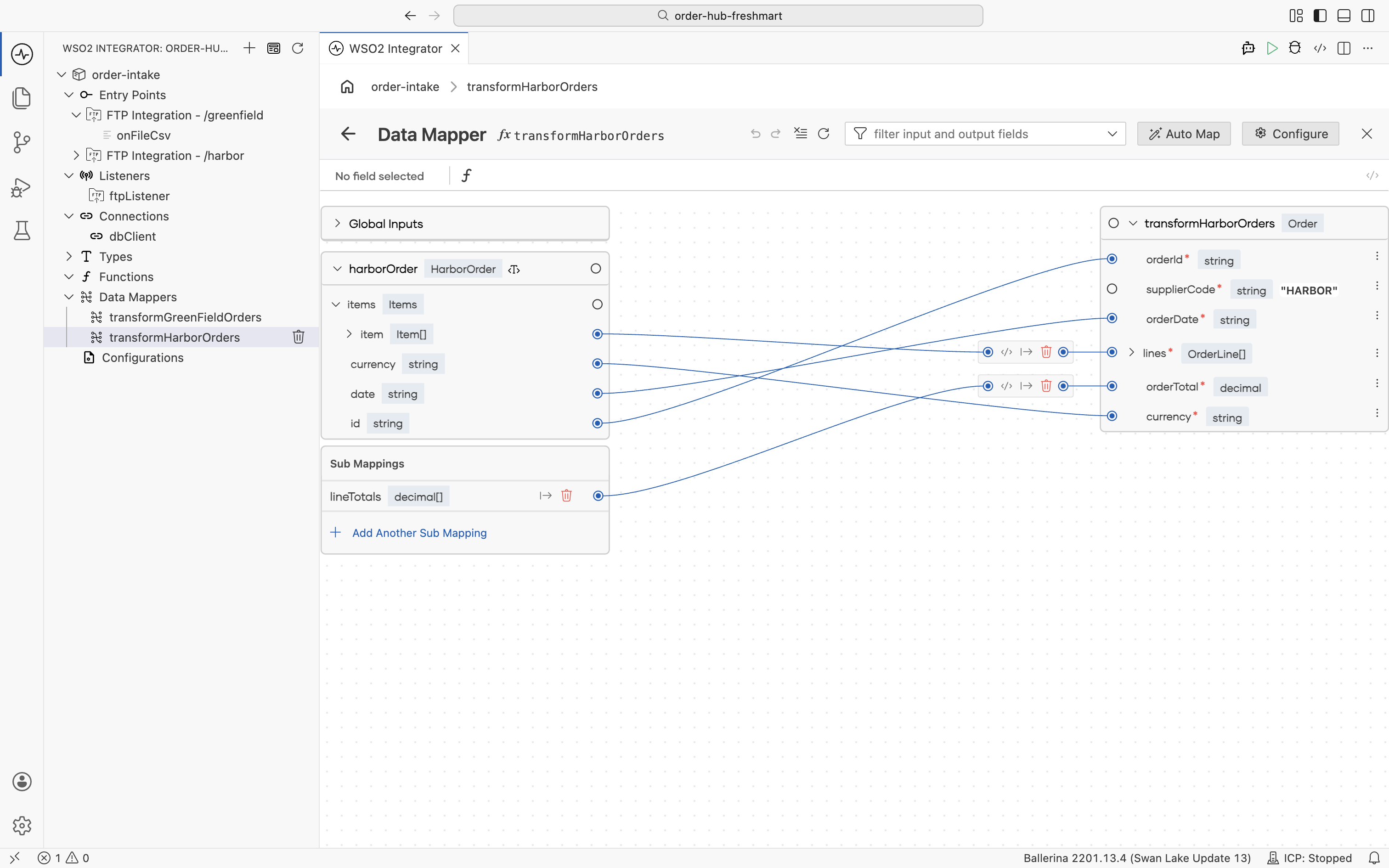1389x868 pixels.
Task: Click the filter input and output fields box
Action: coord(985,134)
